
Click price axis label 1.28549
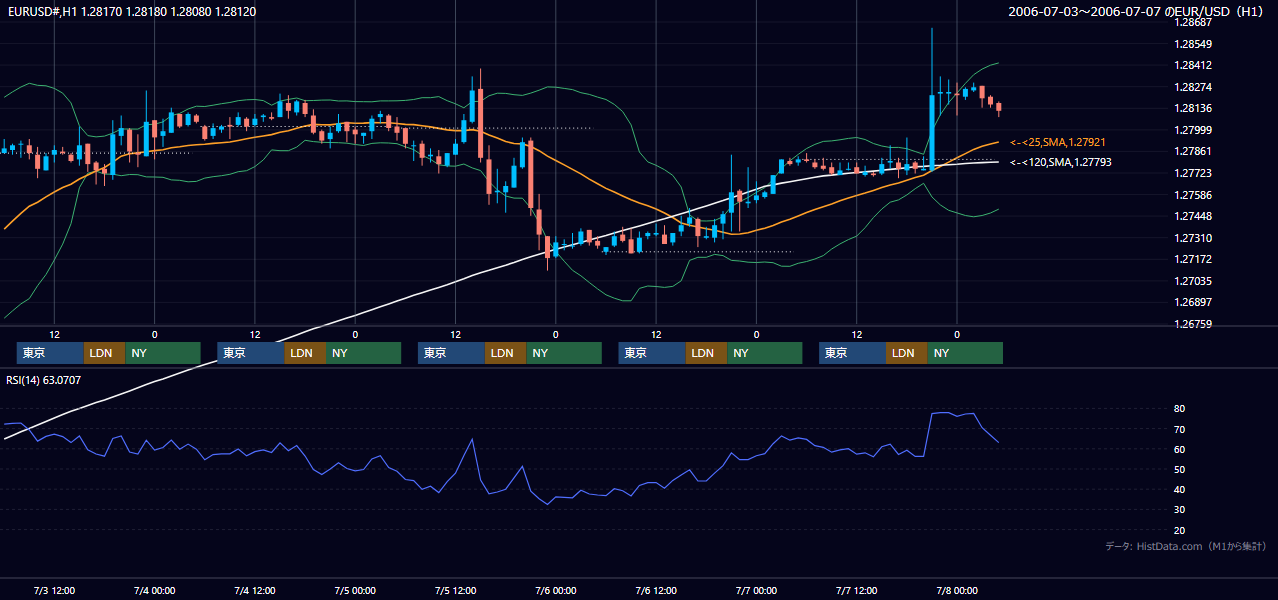[x=1191, y=44]
